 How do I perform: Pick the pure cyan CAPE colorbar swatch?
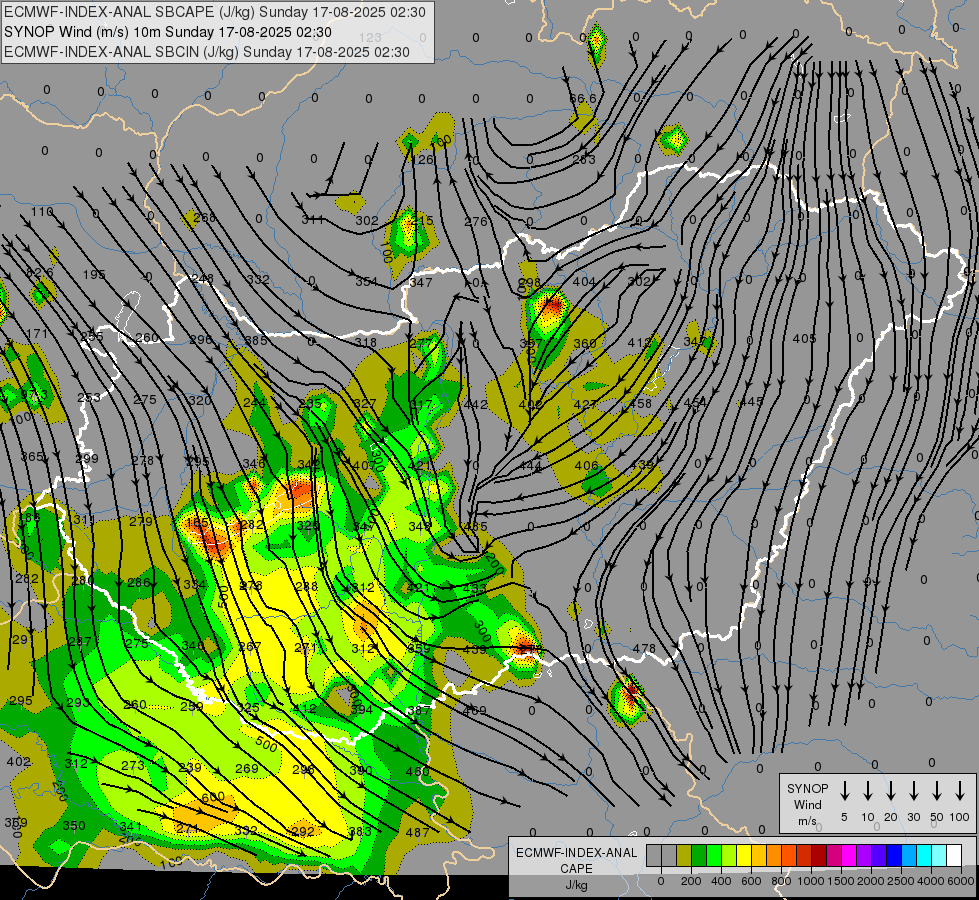(x=923, y=855)
